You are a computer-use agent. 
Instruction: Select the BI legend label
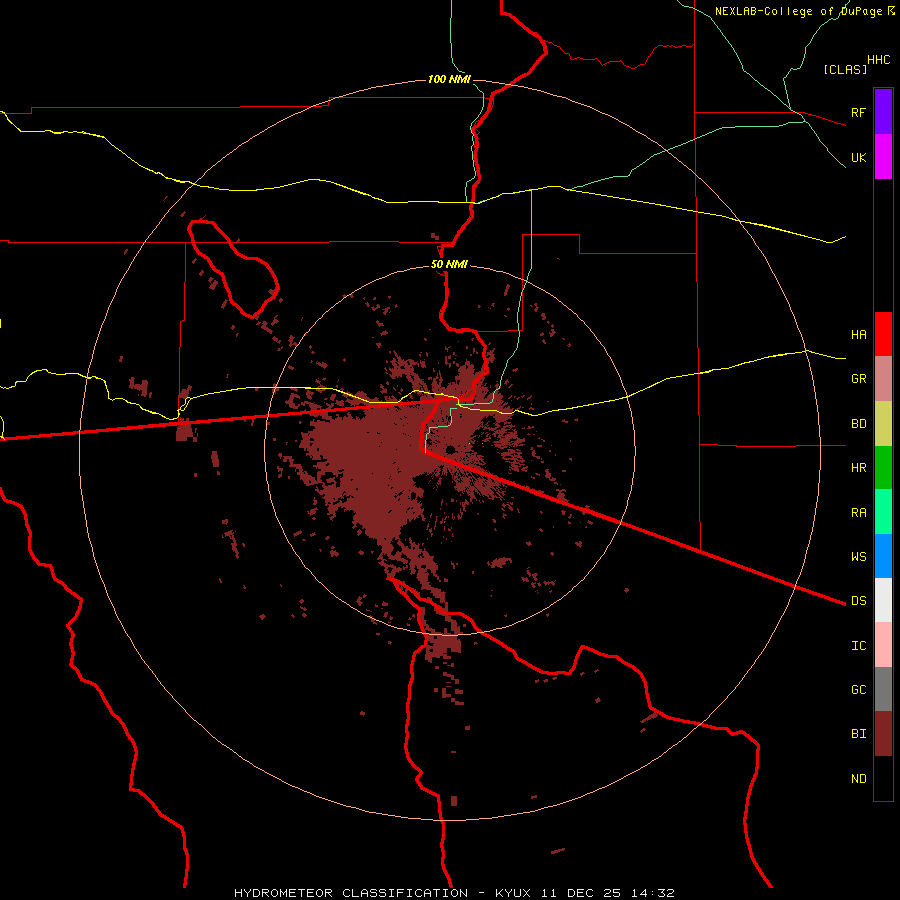point(858,734)
